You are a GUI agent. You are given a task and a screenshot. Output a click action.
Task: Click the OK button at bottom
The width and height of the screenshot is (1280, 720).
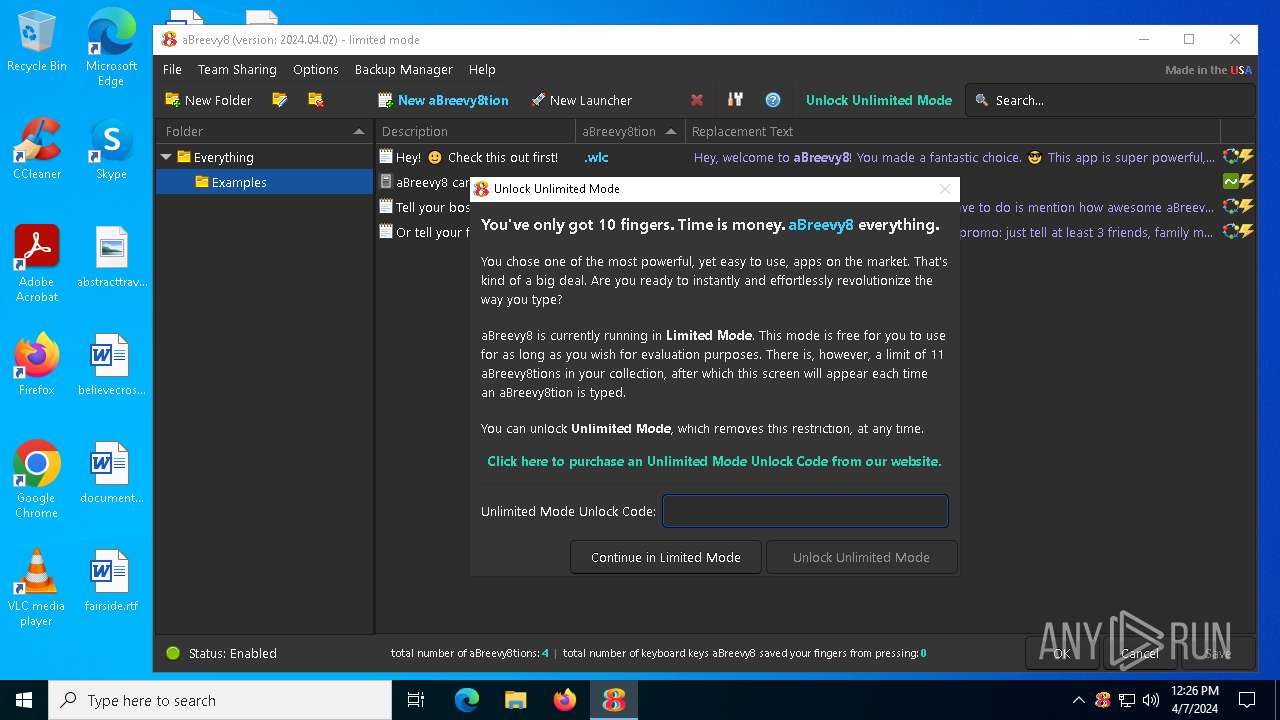pos(1062,653)
